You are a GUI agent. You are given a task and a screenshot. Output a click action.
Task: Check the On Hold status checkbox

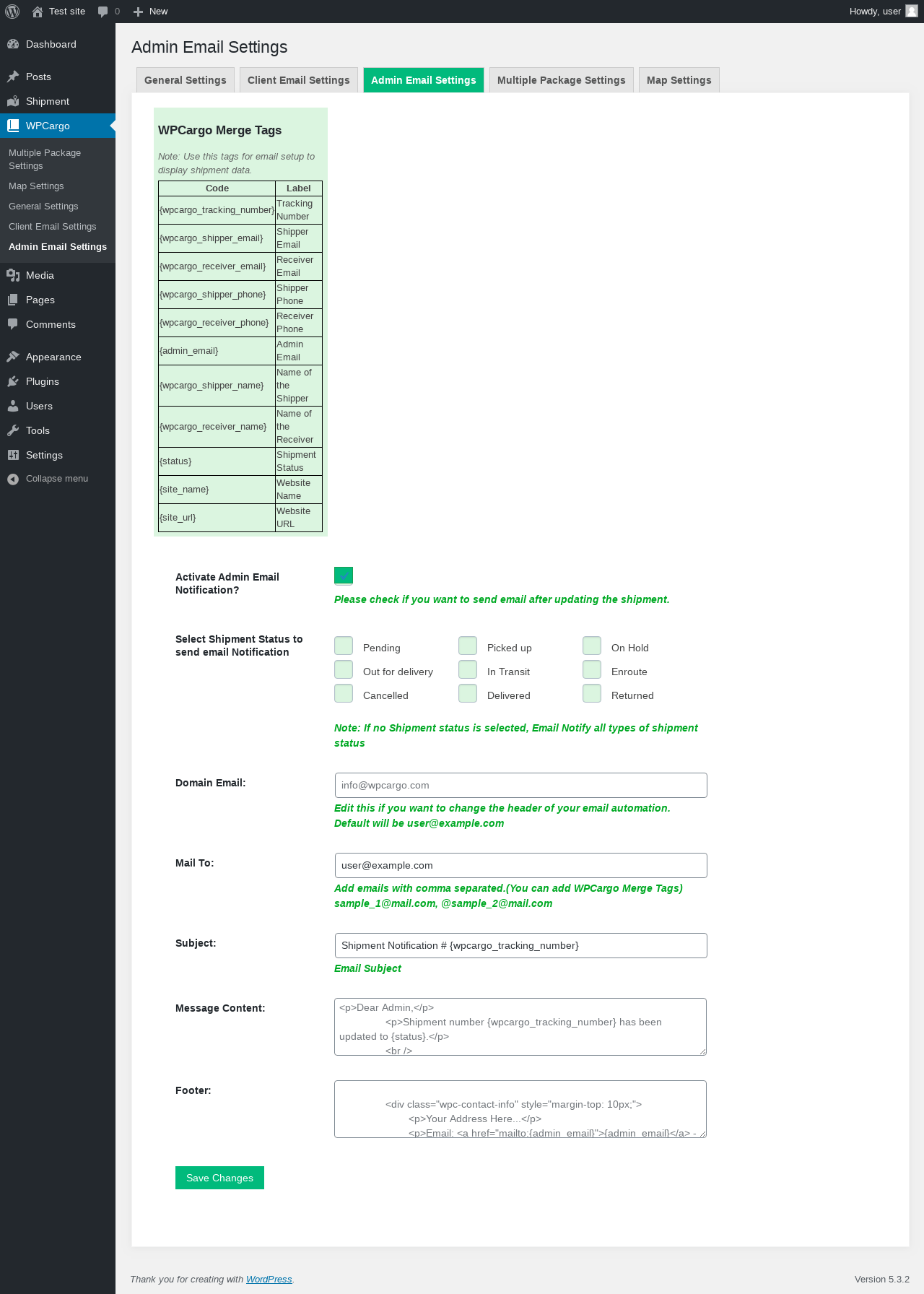point(592,646)
